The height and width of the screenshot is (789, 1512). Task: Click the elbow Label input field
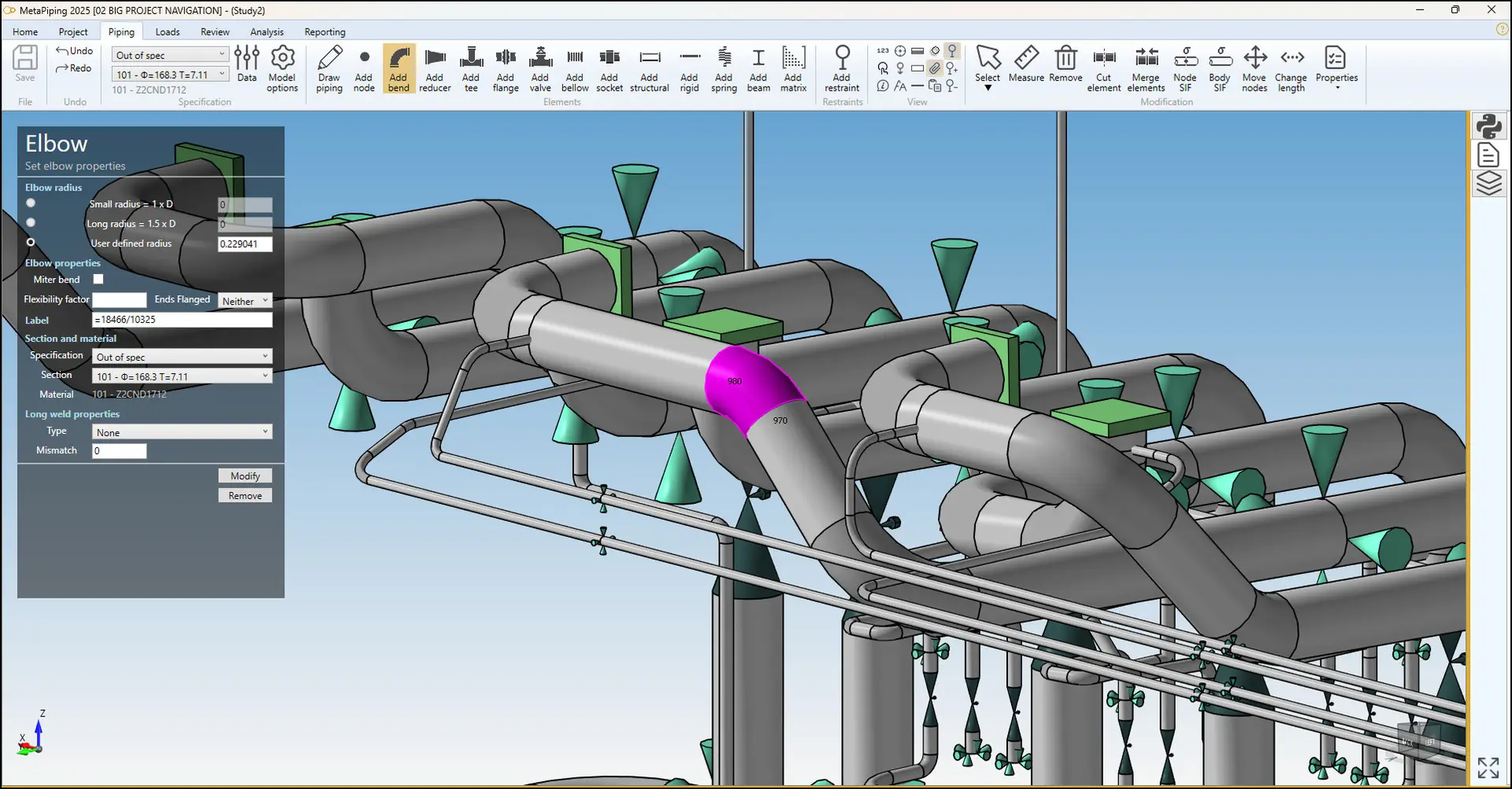click(182, 320)
